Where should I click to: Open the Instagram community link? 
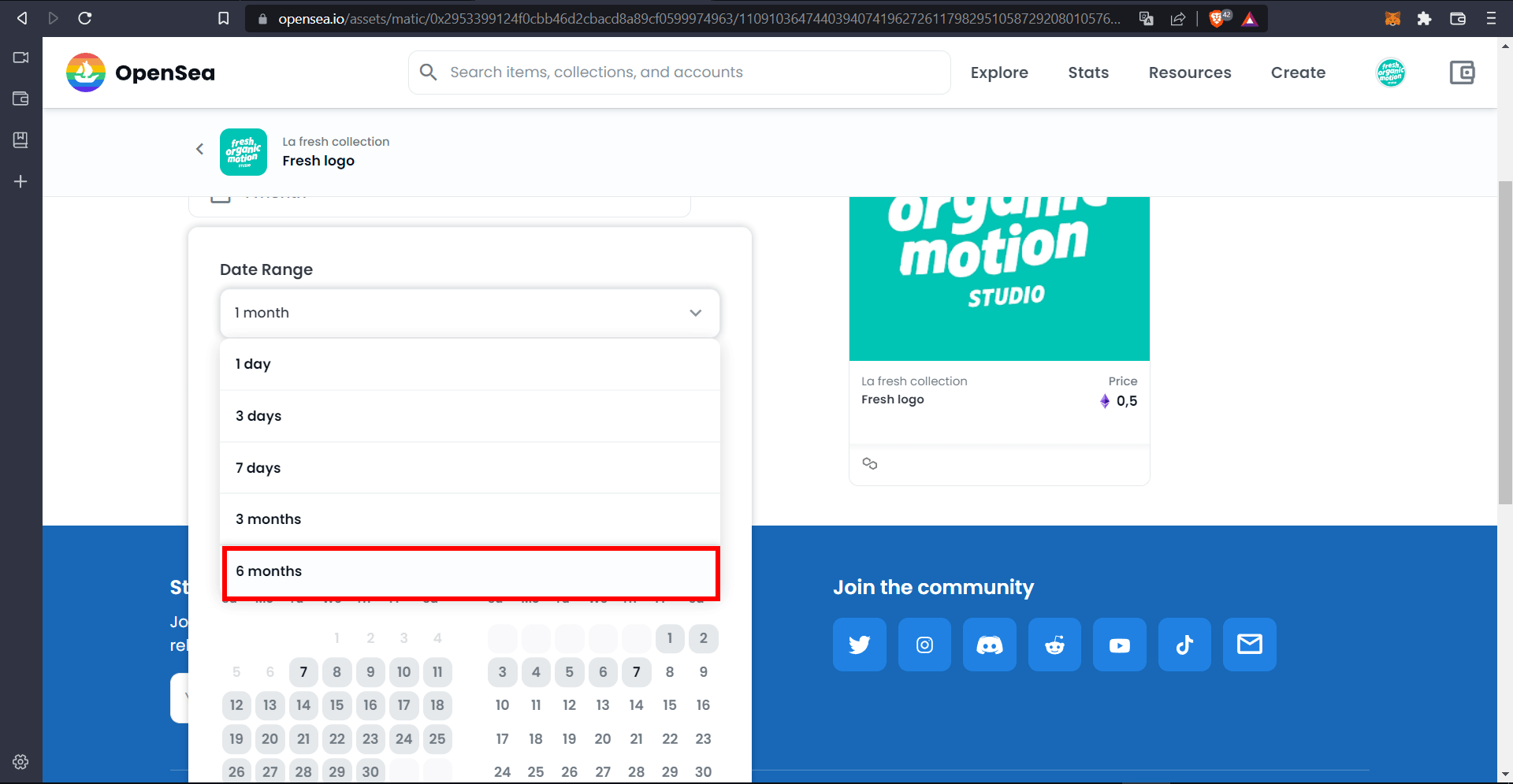pos(924,645)
